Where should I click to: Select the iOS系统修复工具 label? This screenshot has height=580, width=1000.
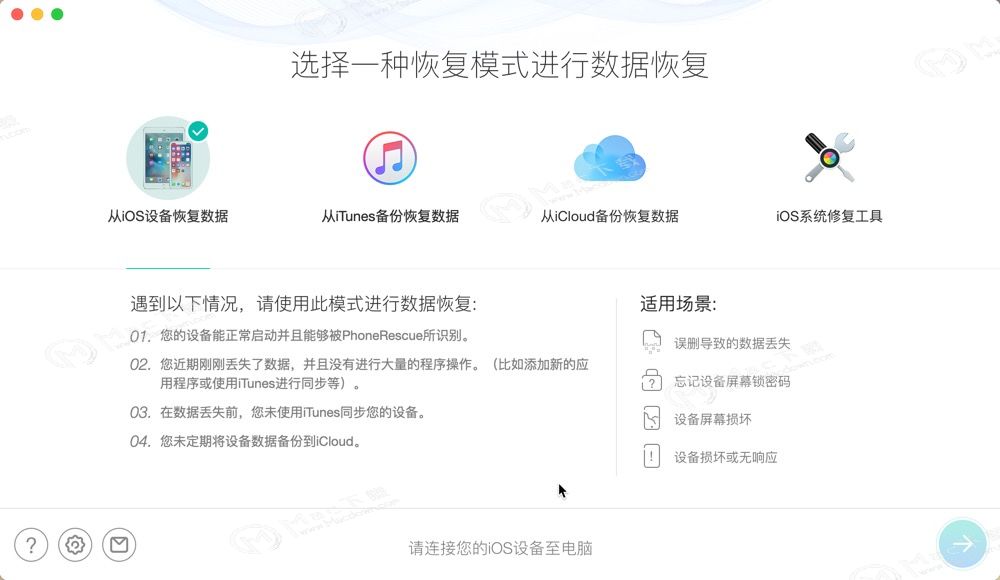pyautogui.click(x=829, y=216)
